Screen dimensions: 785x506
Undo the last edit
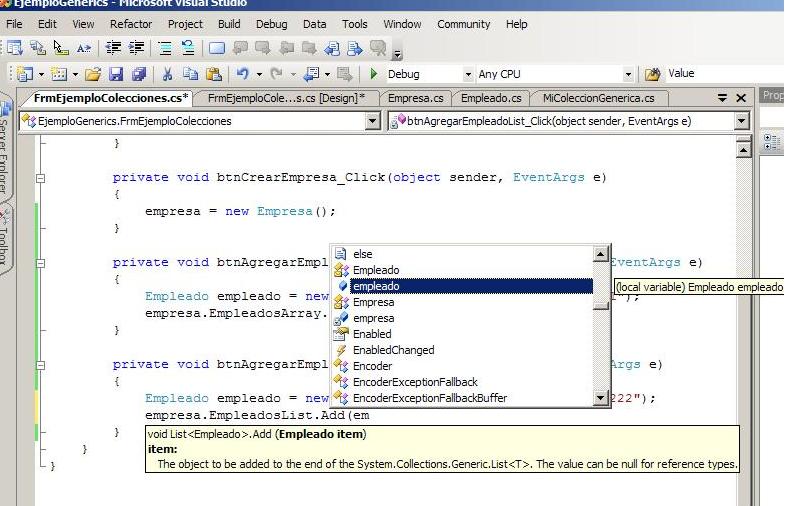pyautogui.click(x=243, y=74)
